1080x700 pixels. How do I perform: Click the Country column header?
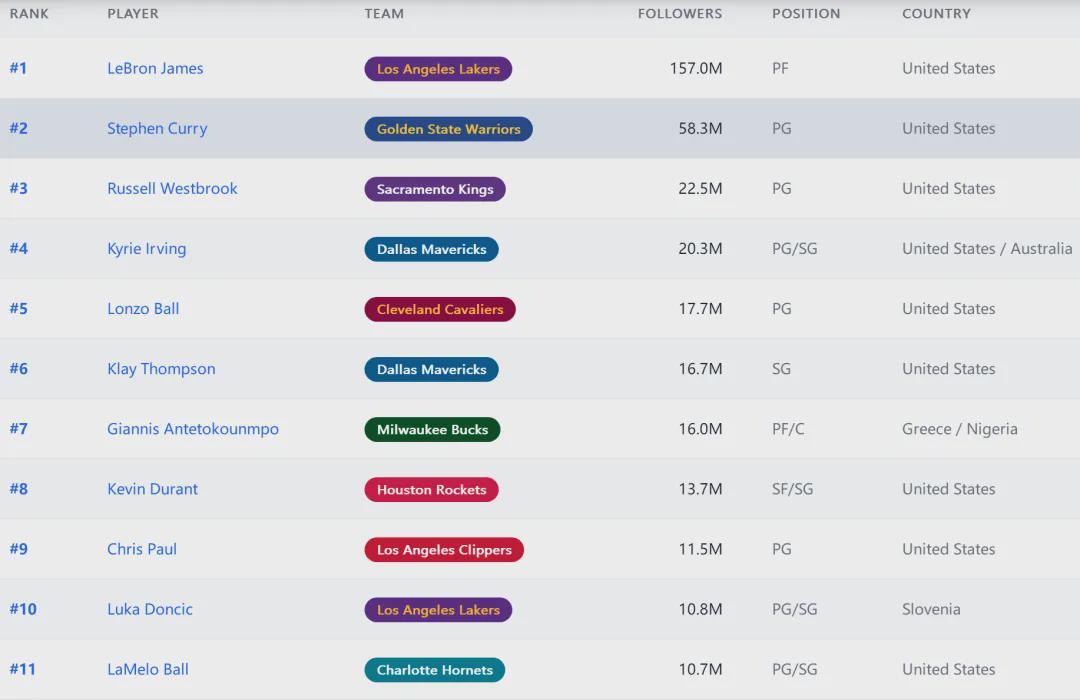936,14
